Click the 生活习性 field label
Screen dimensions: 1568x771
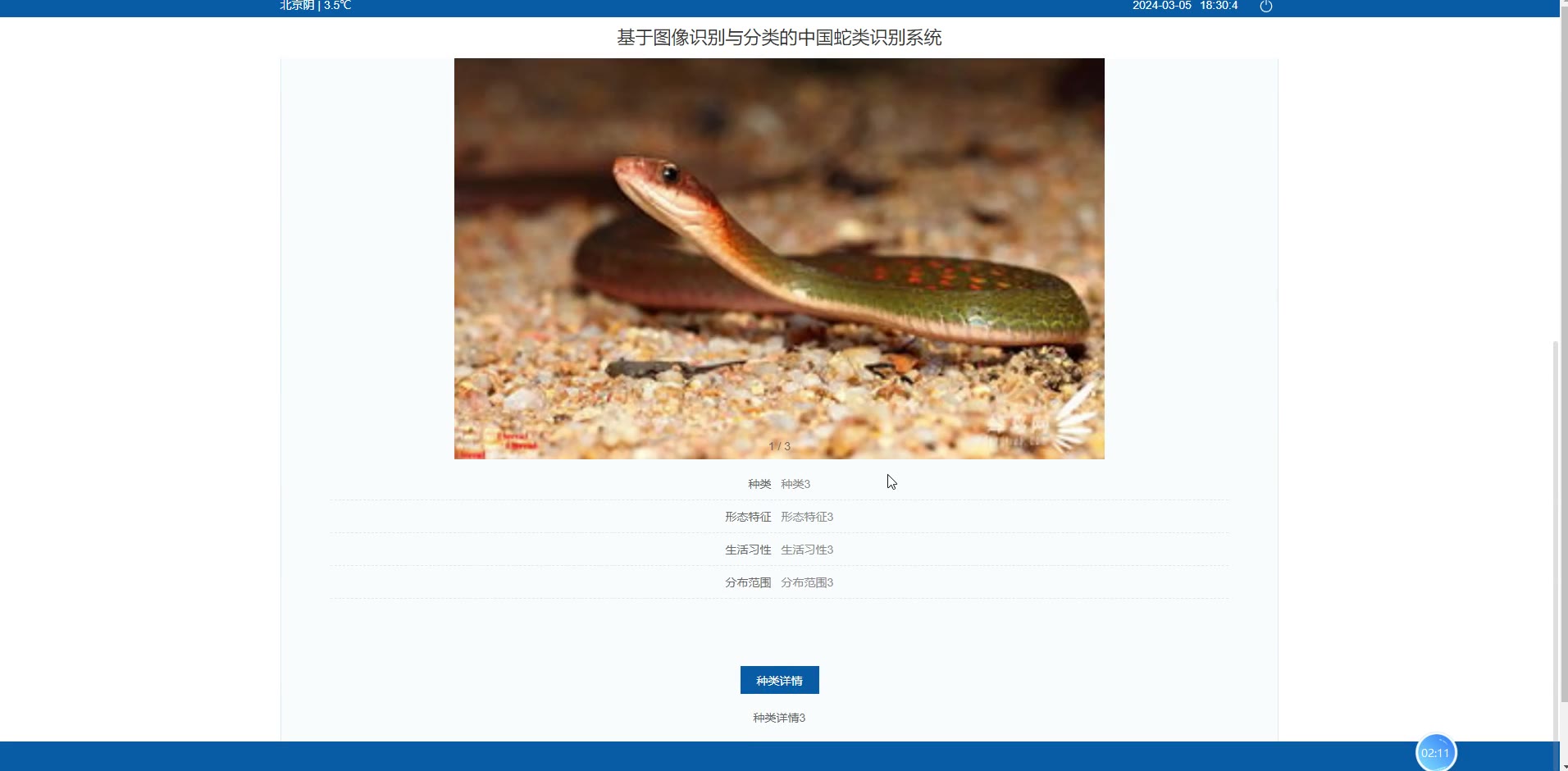(748, 550)
